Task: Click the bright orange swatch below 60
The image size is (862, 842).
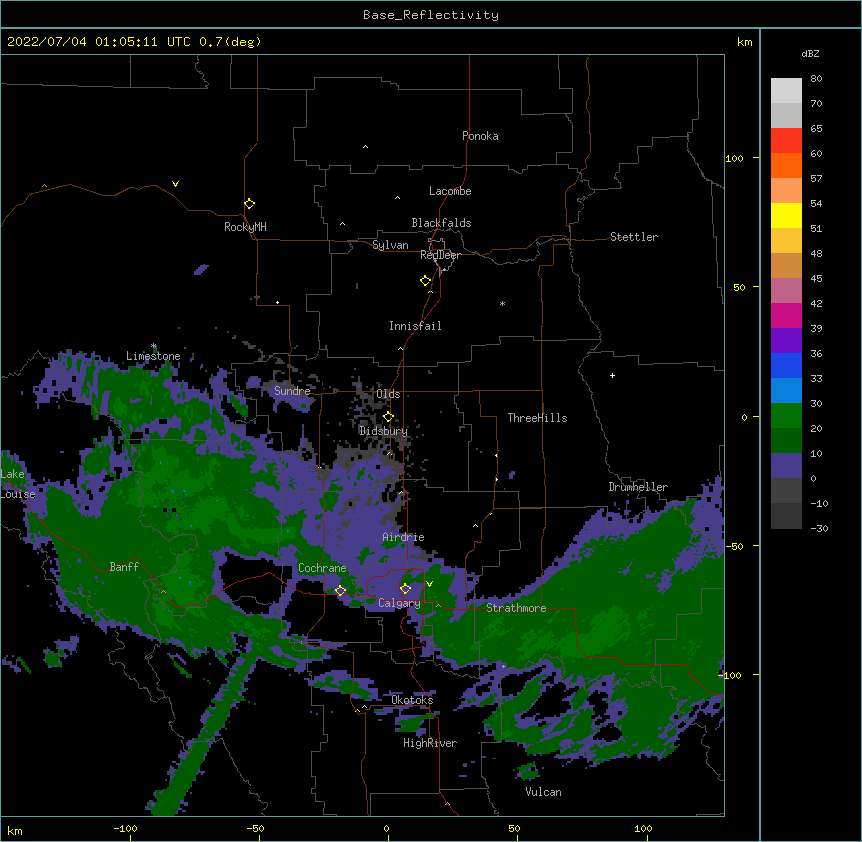Action: pyautogui.click(x=786, y=165)
